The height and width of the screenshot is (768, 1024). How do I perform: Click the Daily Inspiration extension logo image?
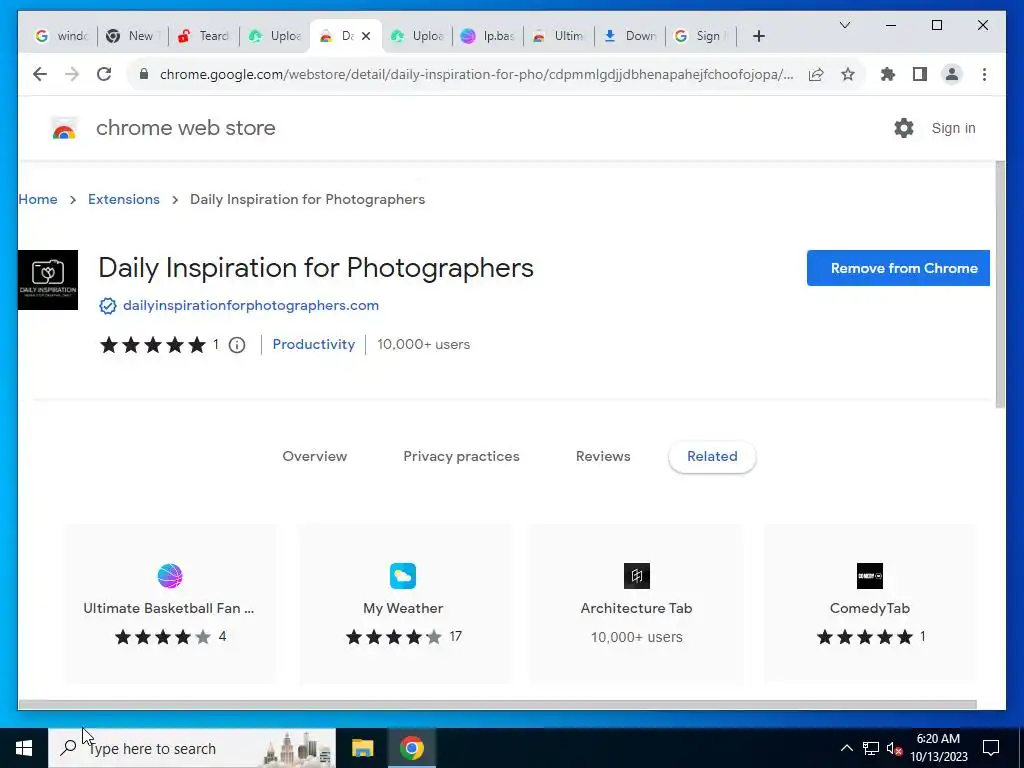48,280
